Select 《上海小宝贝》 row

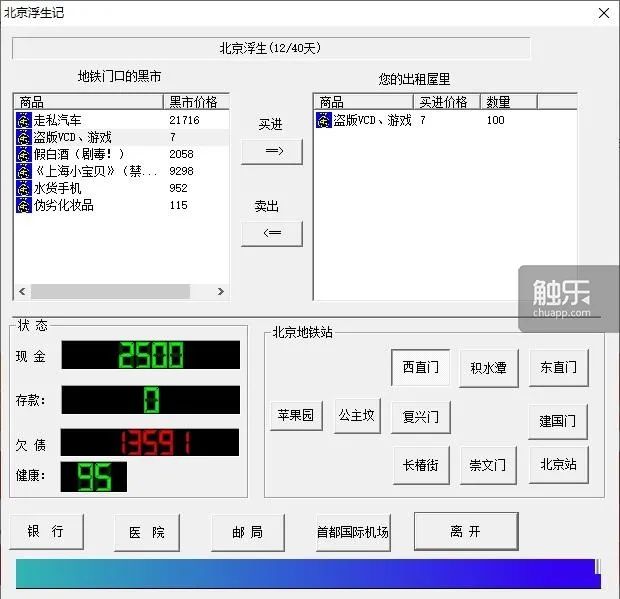(122, 171)
